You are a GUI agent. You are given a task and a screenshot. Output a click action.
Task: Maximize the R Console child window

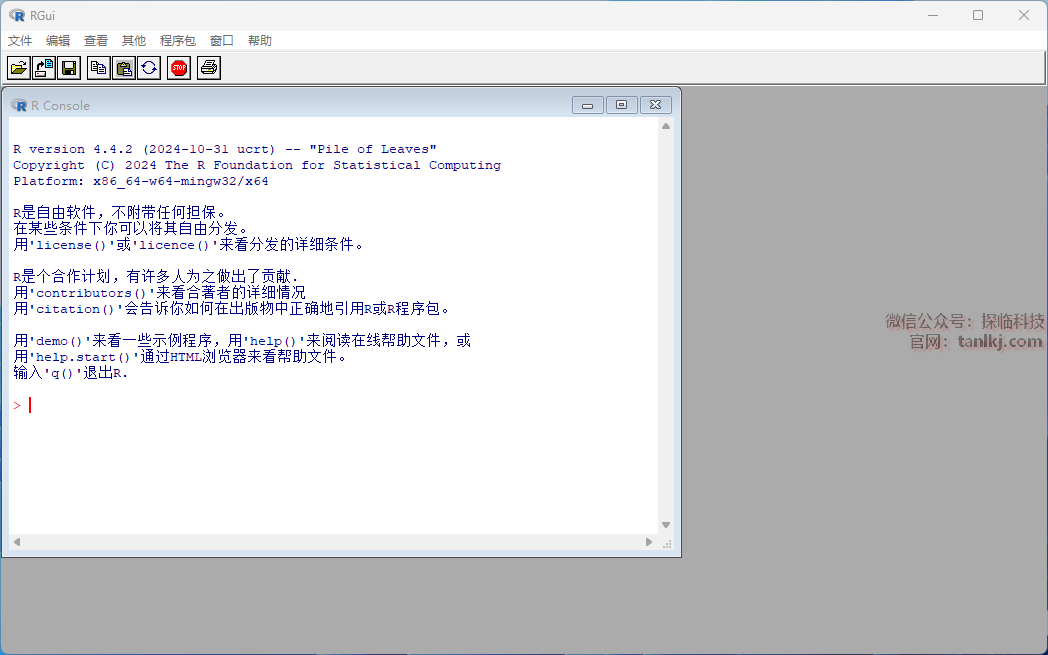pyautogui.click(x=622, y=105)
